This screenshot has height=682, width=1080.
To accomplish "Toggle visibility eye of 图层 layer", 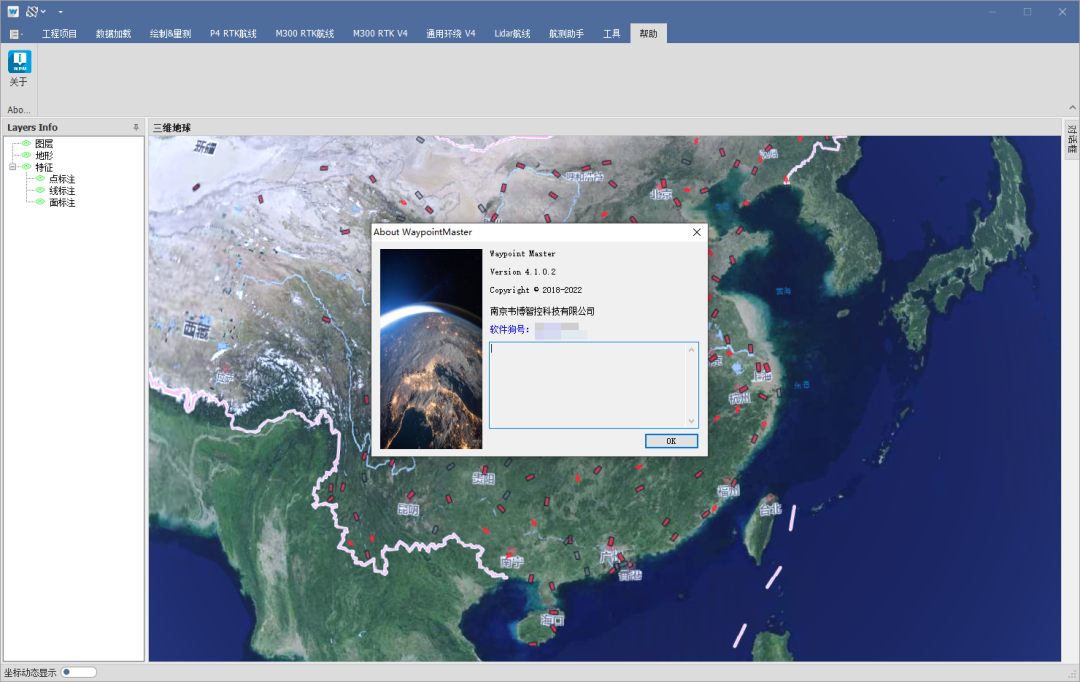I will 26,143.
